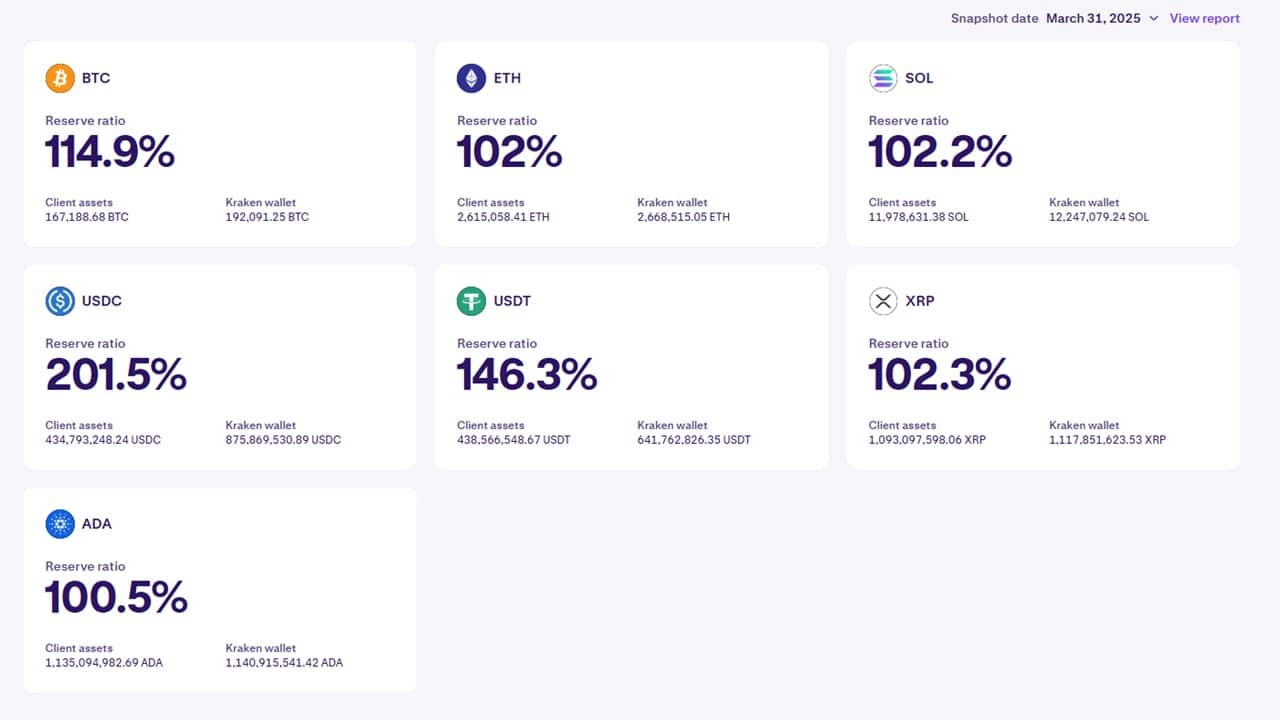This screenshot has width=1280, height=720.
Task: Click the 114.9% BTC reserve ratio
Action: click(x=110, y=152)
